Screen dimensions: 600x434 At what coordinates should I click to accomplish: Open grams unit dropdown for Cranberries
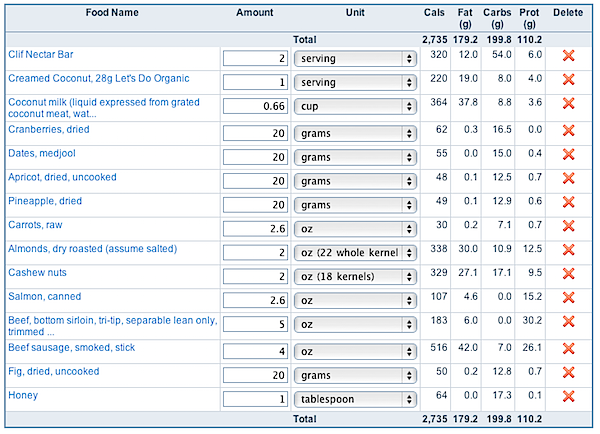(355, 133)
